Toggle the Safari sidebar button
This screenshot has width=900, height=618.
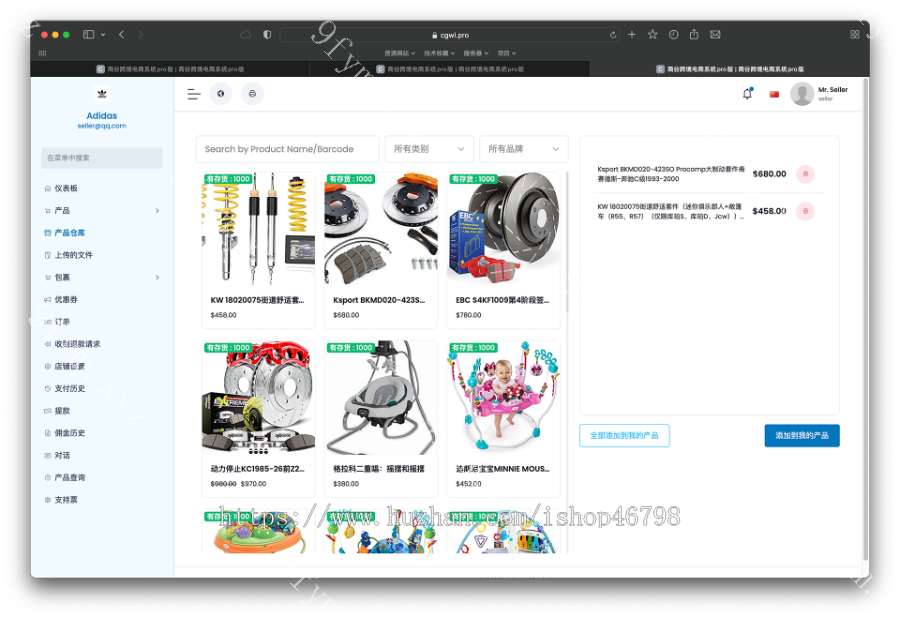coord(88,34)
